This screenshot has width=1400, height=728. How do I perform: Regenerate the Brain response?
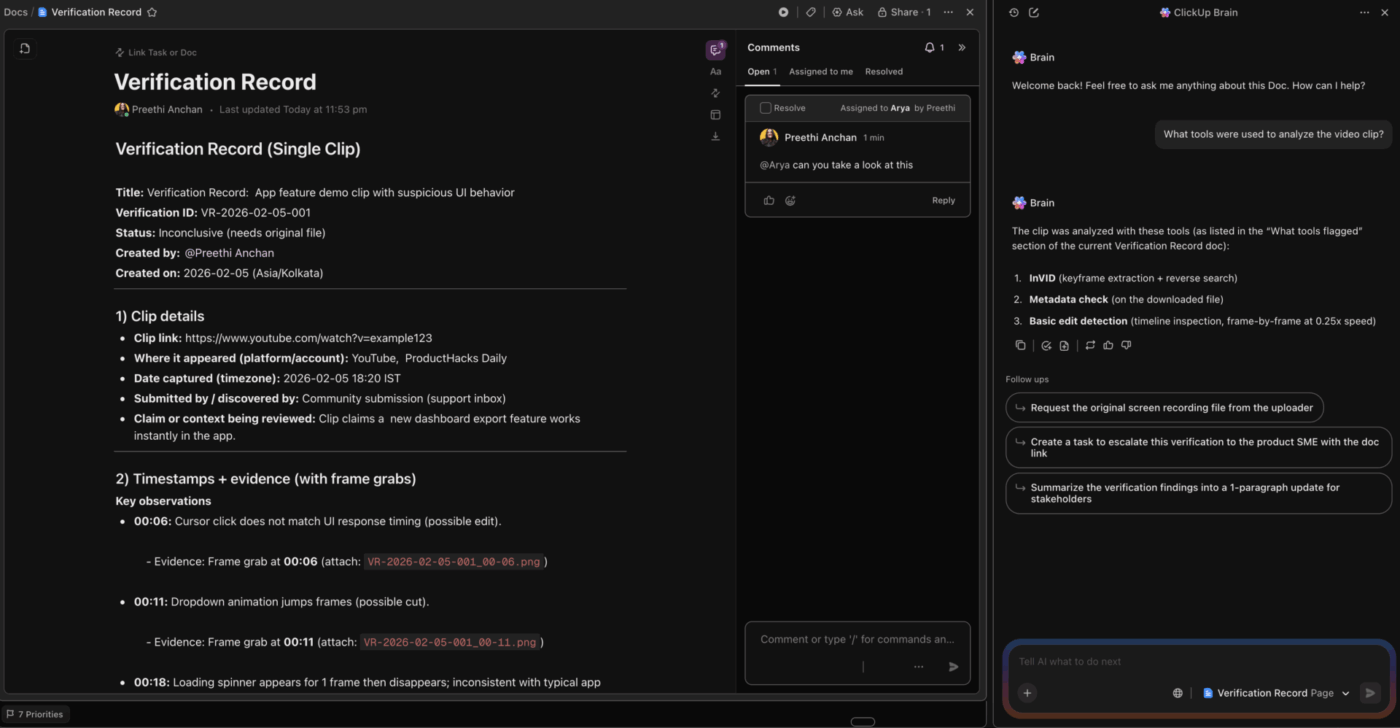coord(1090,345)
